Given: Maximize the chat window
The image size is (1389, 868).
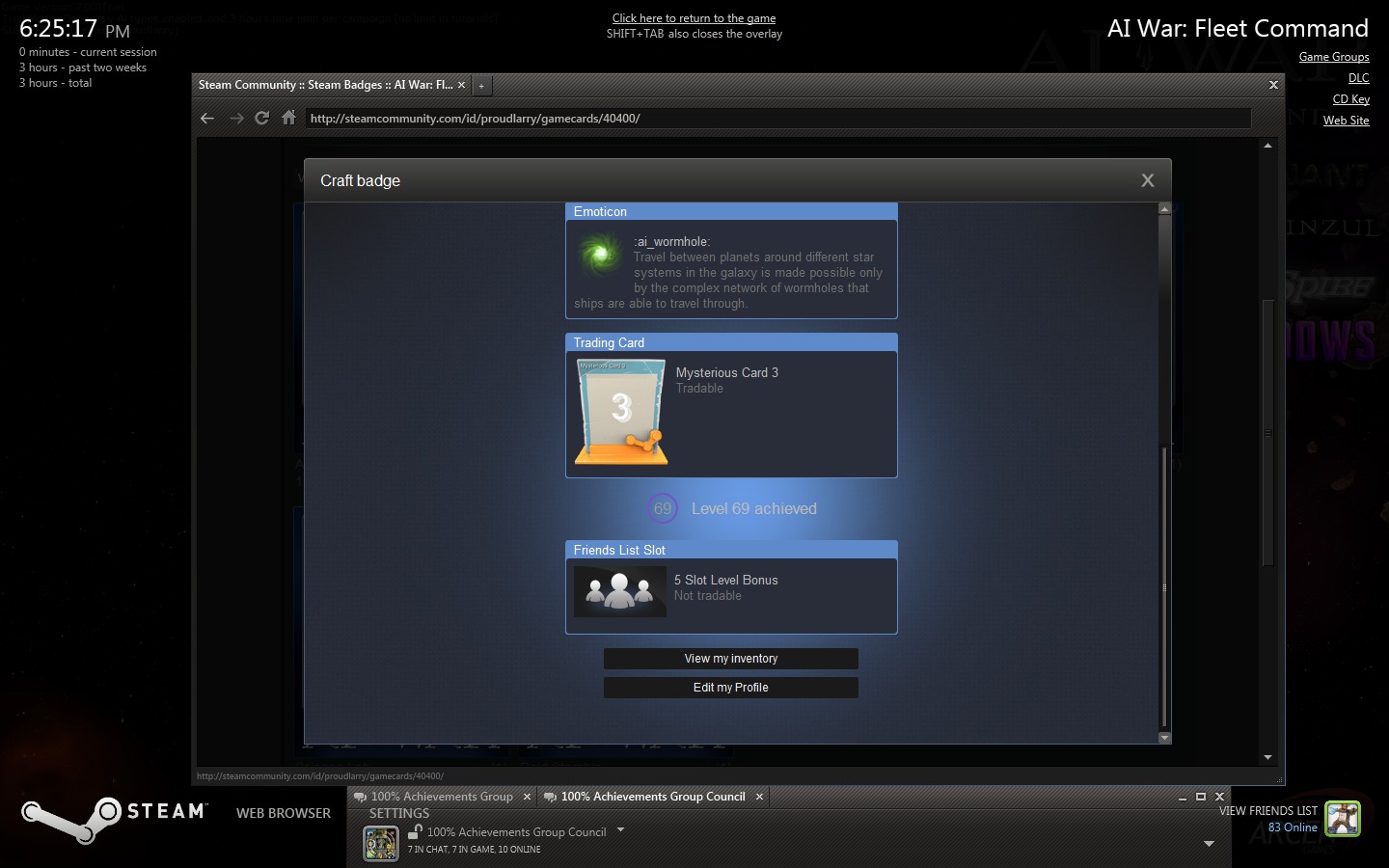Looking at the screenshot, I should [x=1201, y=797].
